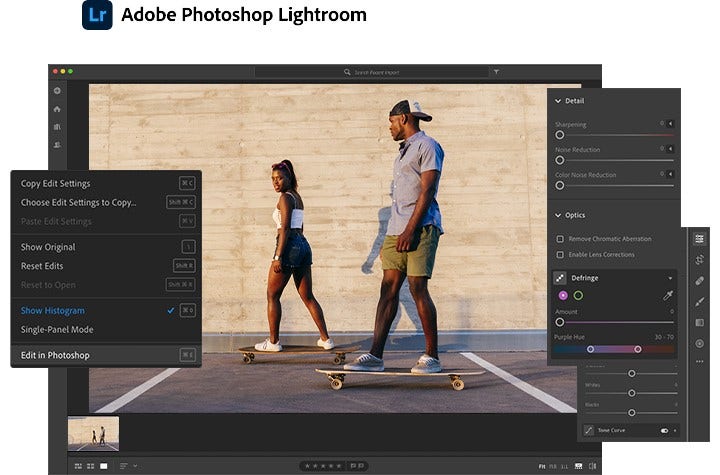The image size is (720, 475).
Task: Select the Healing Brush tool
Action: coord(699,281)
